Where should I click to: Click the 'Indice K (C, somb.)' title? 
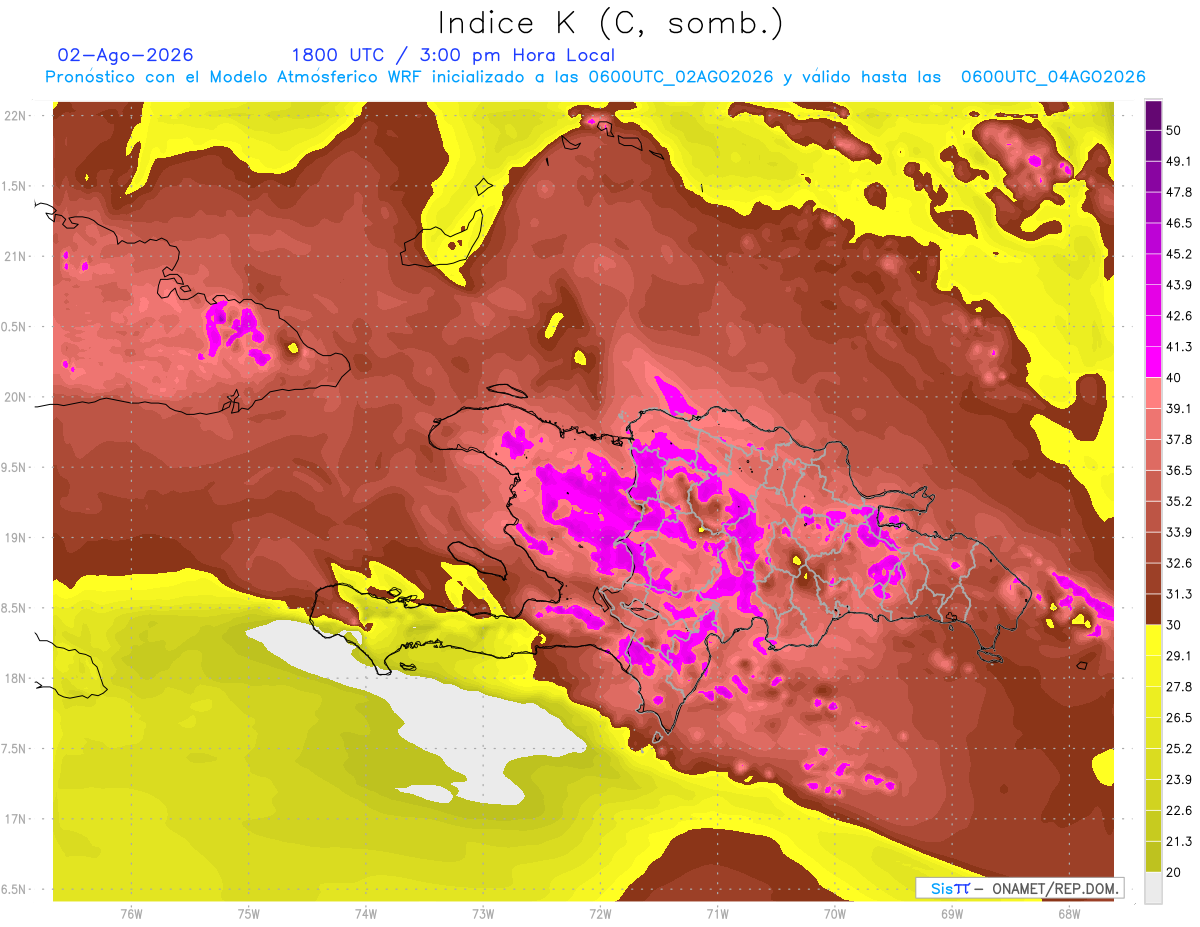[x=611, y=24]
